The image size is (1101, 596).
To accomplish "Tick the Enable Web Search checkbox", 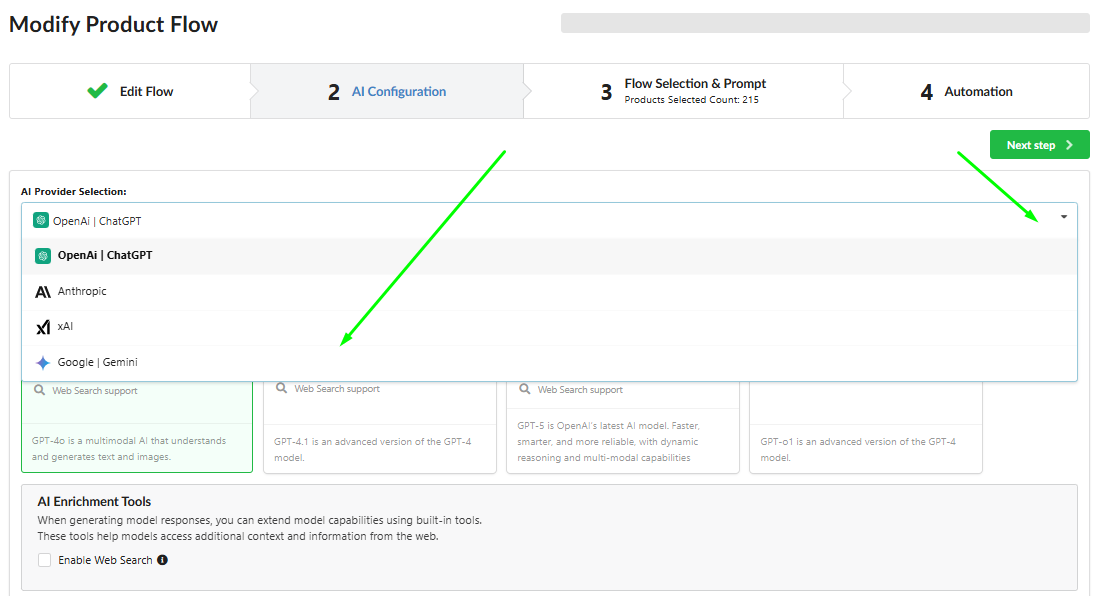I will pos(45,560).
